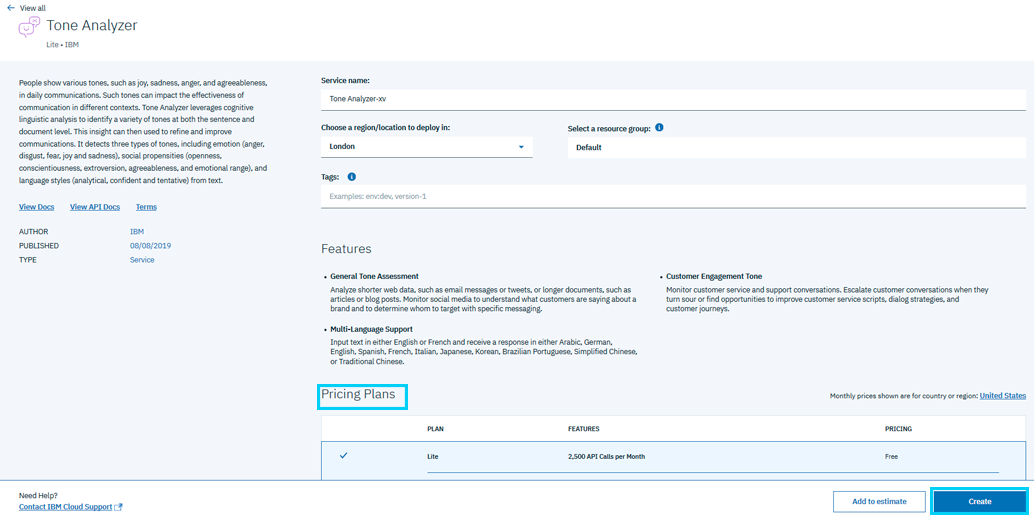Click the IBM author value
Viewport: 1036px width, 526px height.
click(137, 232)
